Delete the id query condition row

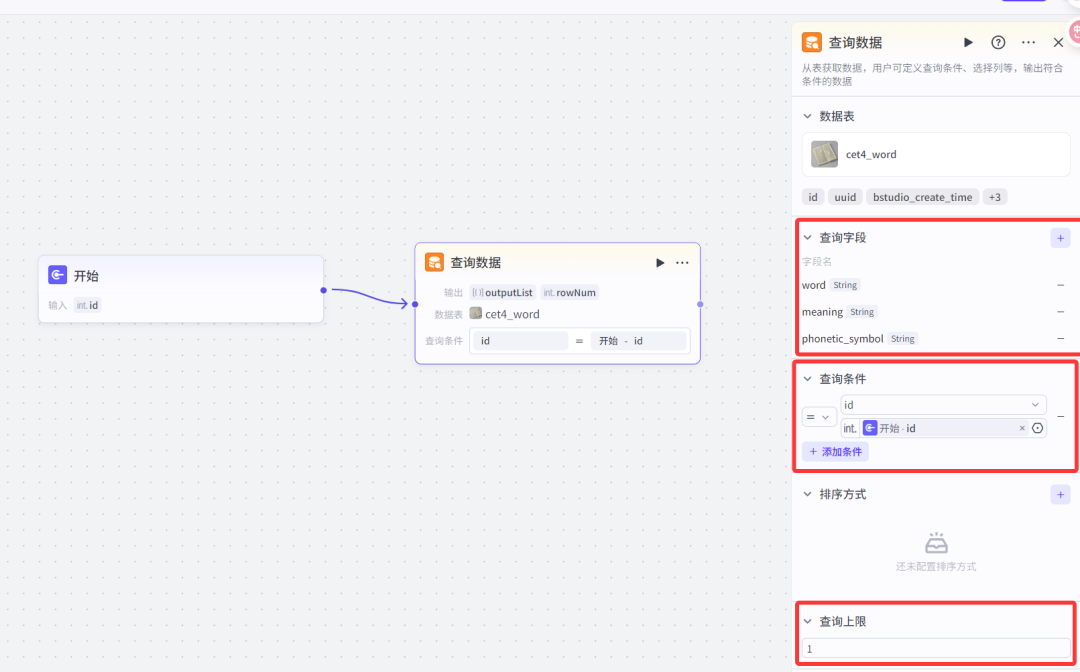(1060, 416)
